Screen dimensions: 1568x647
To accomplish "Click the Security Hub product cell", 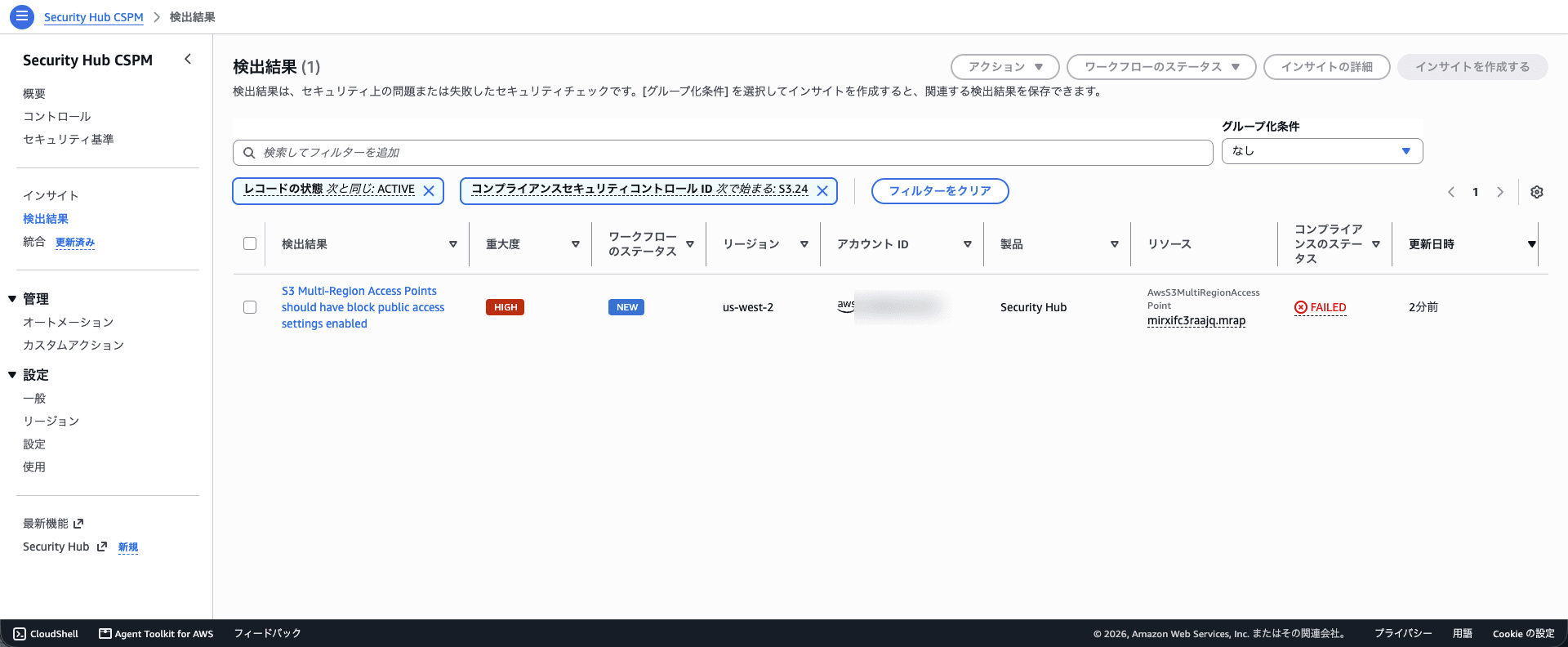I will 1034,307.
